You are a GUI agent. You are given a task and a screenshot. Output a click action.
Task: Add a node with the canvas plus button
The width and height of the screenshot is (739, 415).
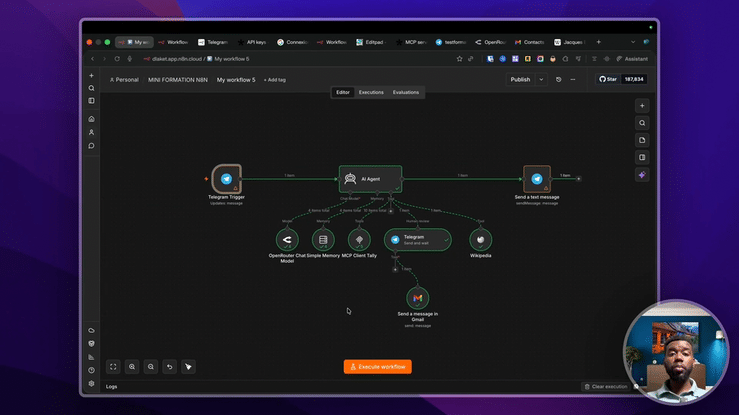(642, 106)
